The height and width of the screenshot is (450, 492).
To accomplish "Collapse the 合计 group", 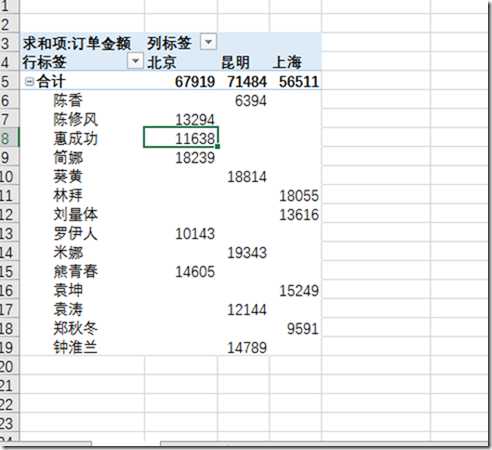I will point(29,82).
